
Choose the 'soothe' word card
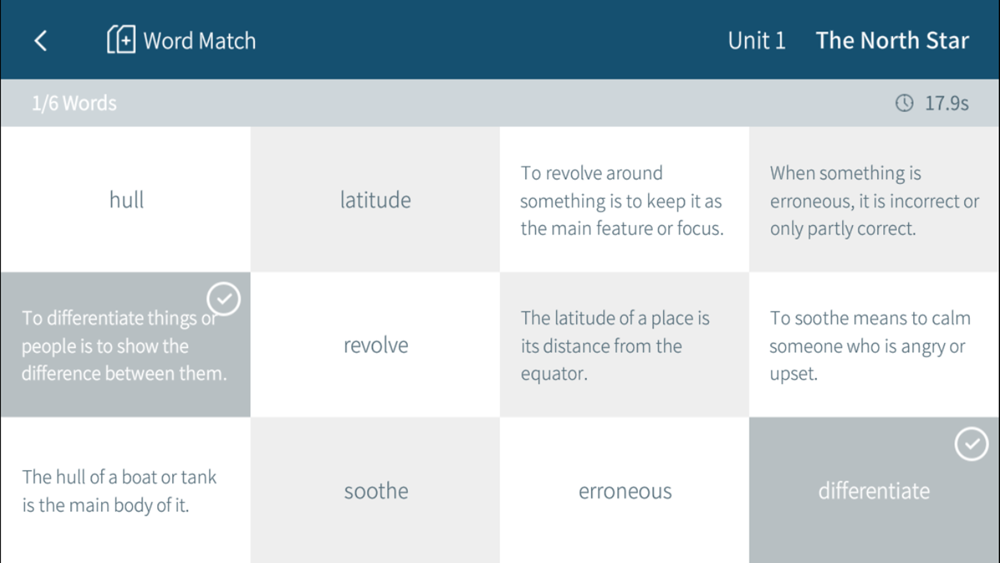tap(375, 491)
